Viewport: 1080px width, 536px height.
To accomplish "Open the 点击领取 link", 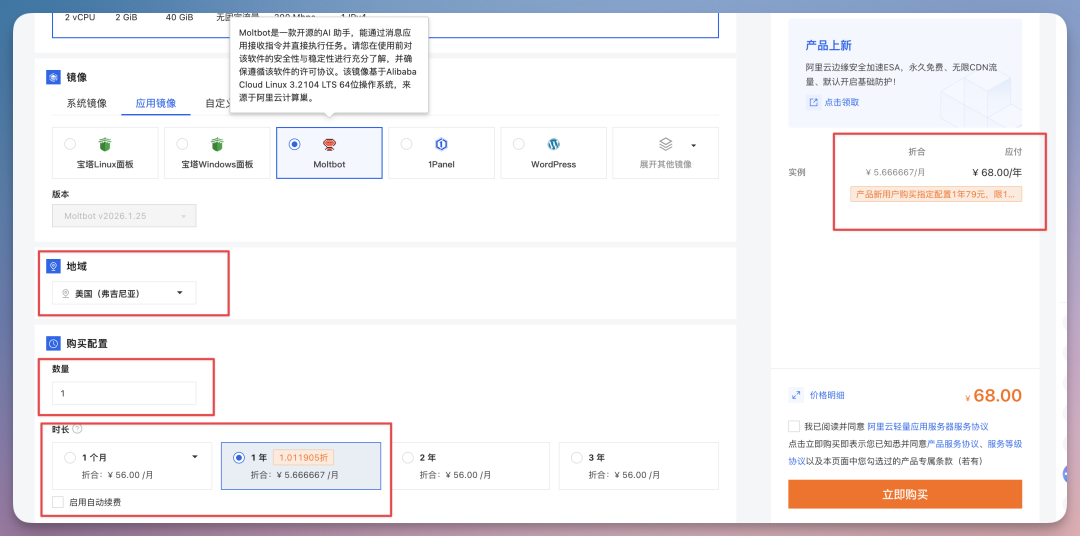I will point(842,102).
